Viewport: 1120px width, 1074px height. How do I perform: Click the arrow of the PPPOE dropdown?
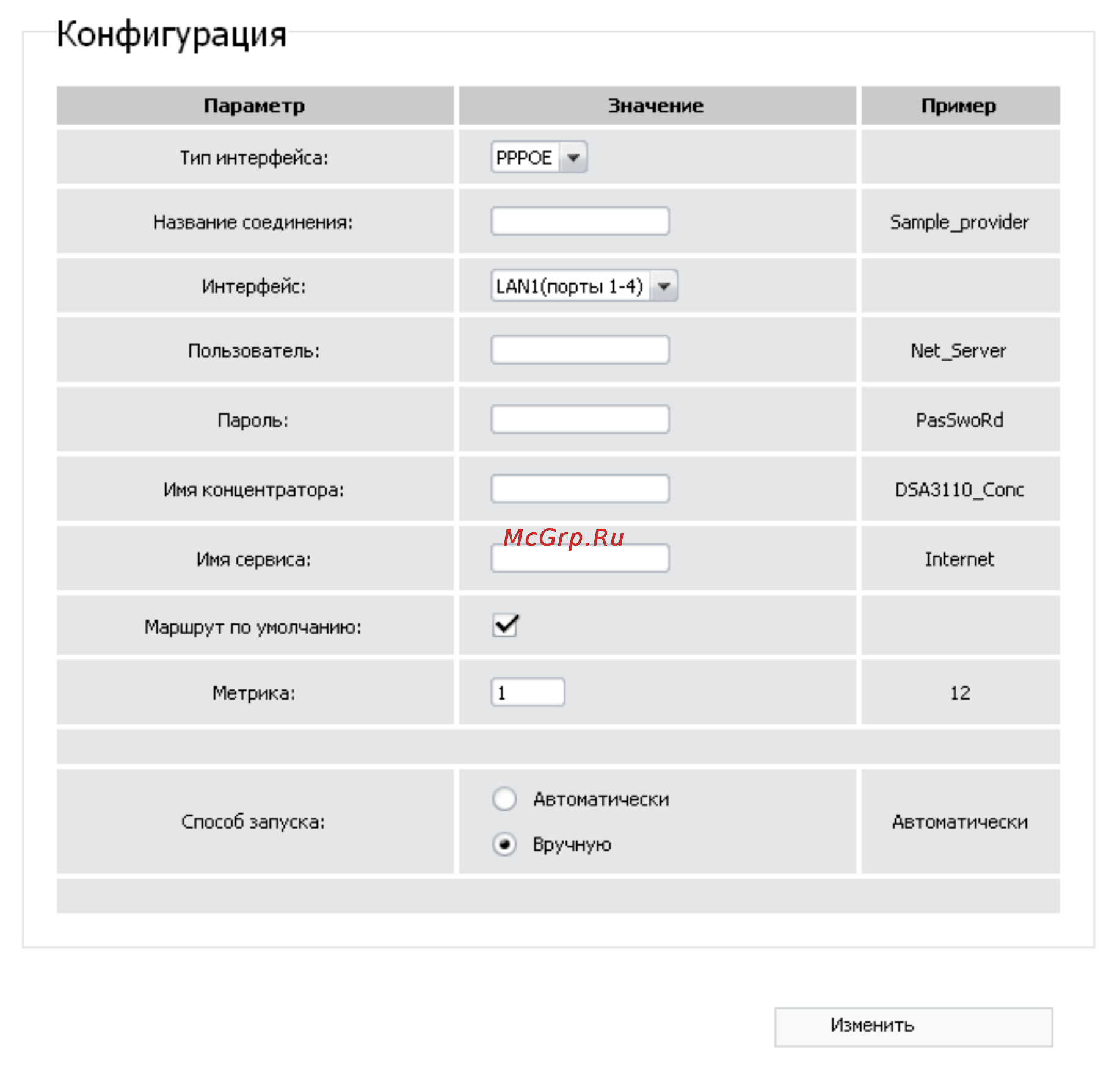coord(573,158)
